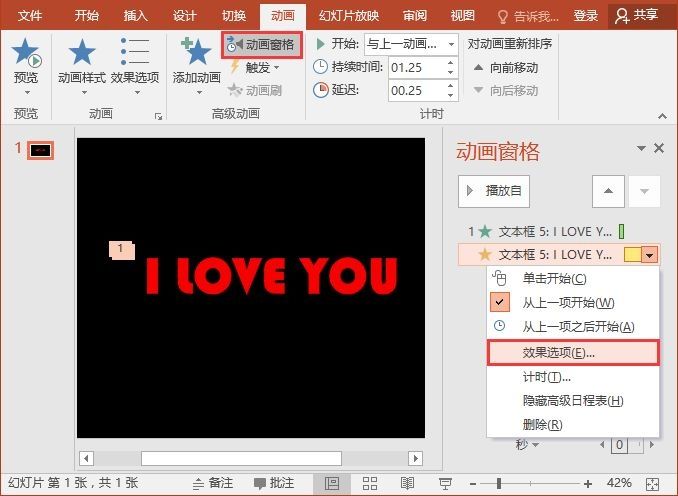Image resolution: width=678 pixels, height=496 pixels.
Task: Switch to Slide Sorter view icon
Action: click(370, 483)
